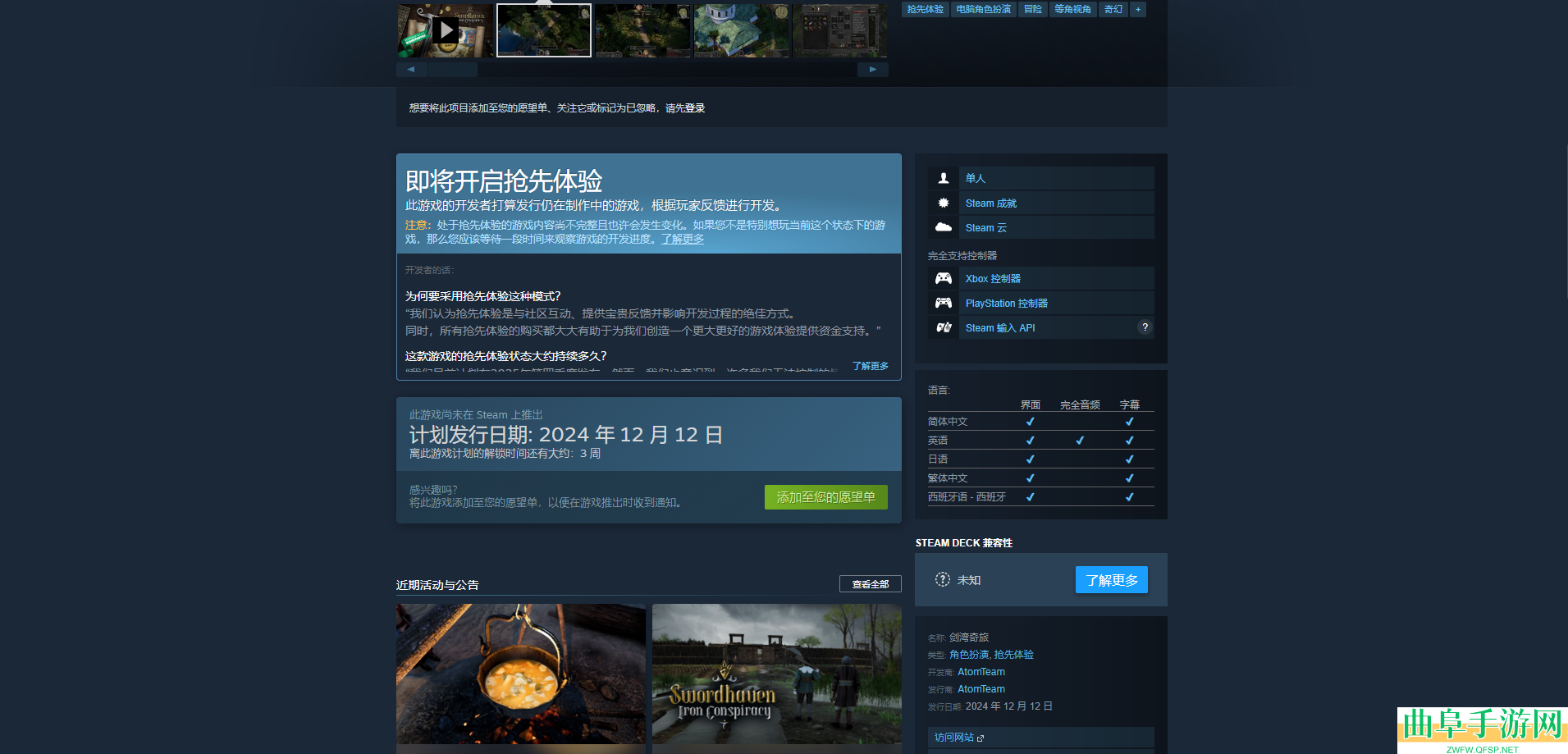Open developer AtomTeam link
This screenshot has width=1568, height=754.
[x=981, y=672]
